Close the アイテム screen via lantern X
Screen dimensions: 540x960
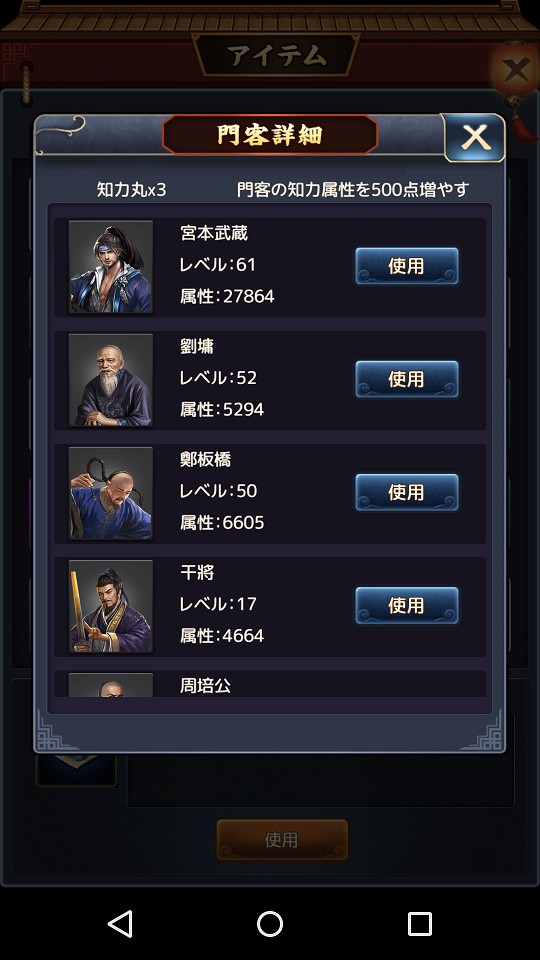click(x=516, y=70)
